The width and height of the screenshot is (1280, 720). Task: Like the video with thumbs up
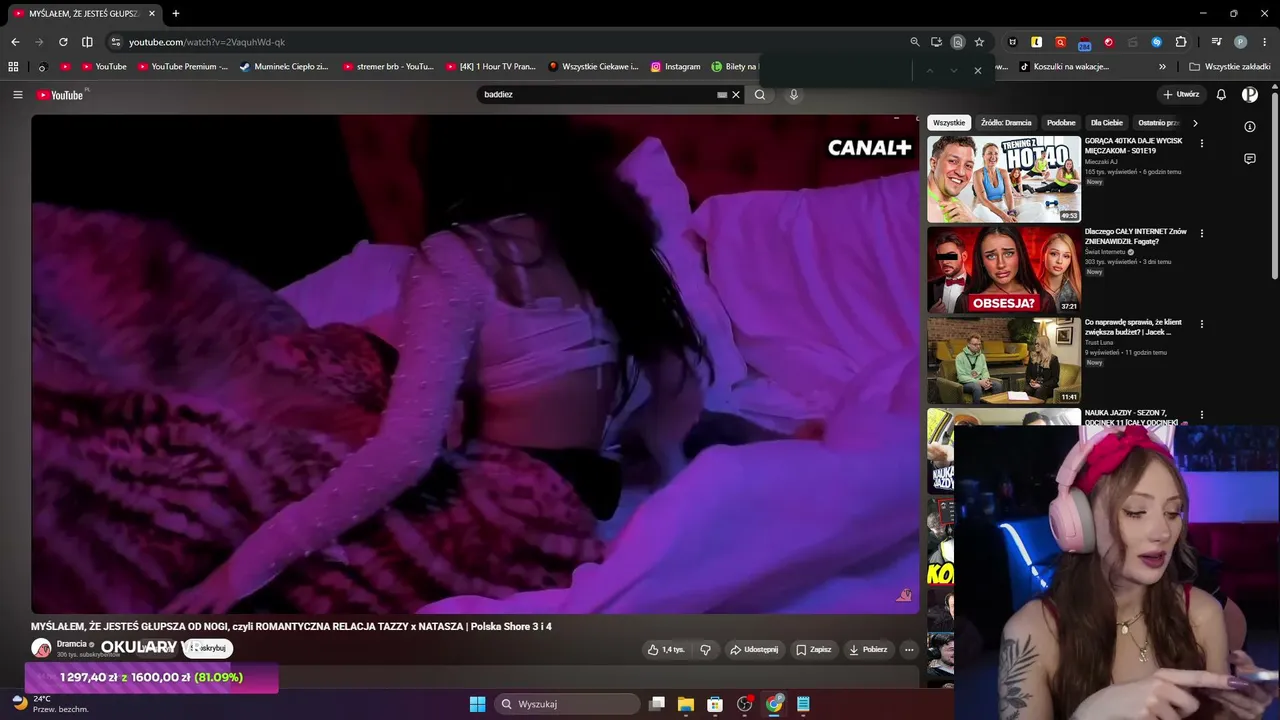click(x=666, y=650)
